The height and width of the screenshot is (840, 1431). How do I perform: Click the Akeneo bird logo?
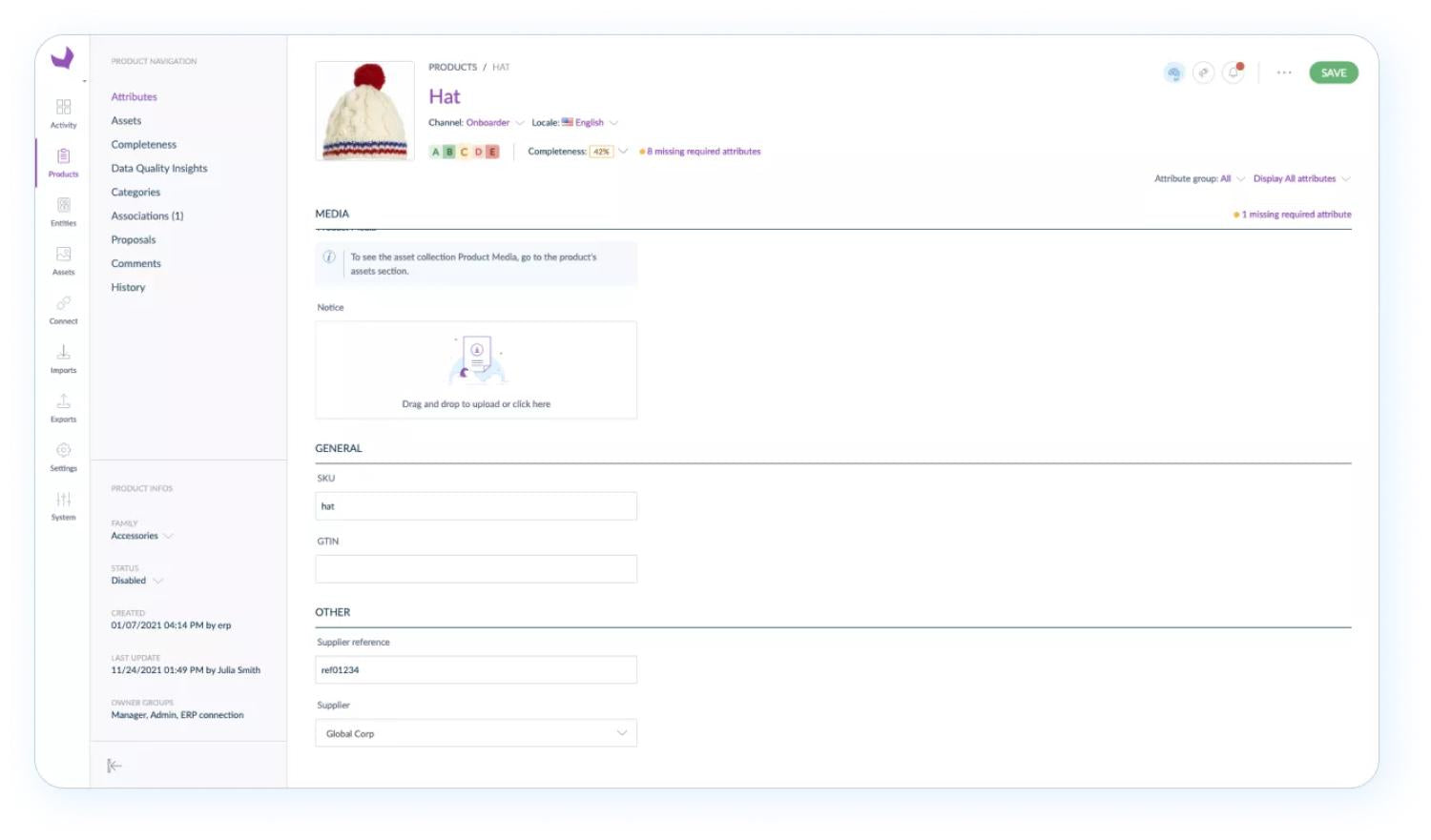(62, 58)
